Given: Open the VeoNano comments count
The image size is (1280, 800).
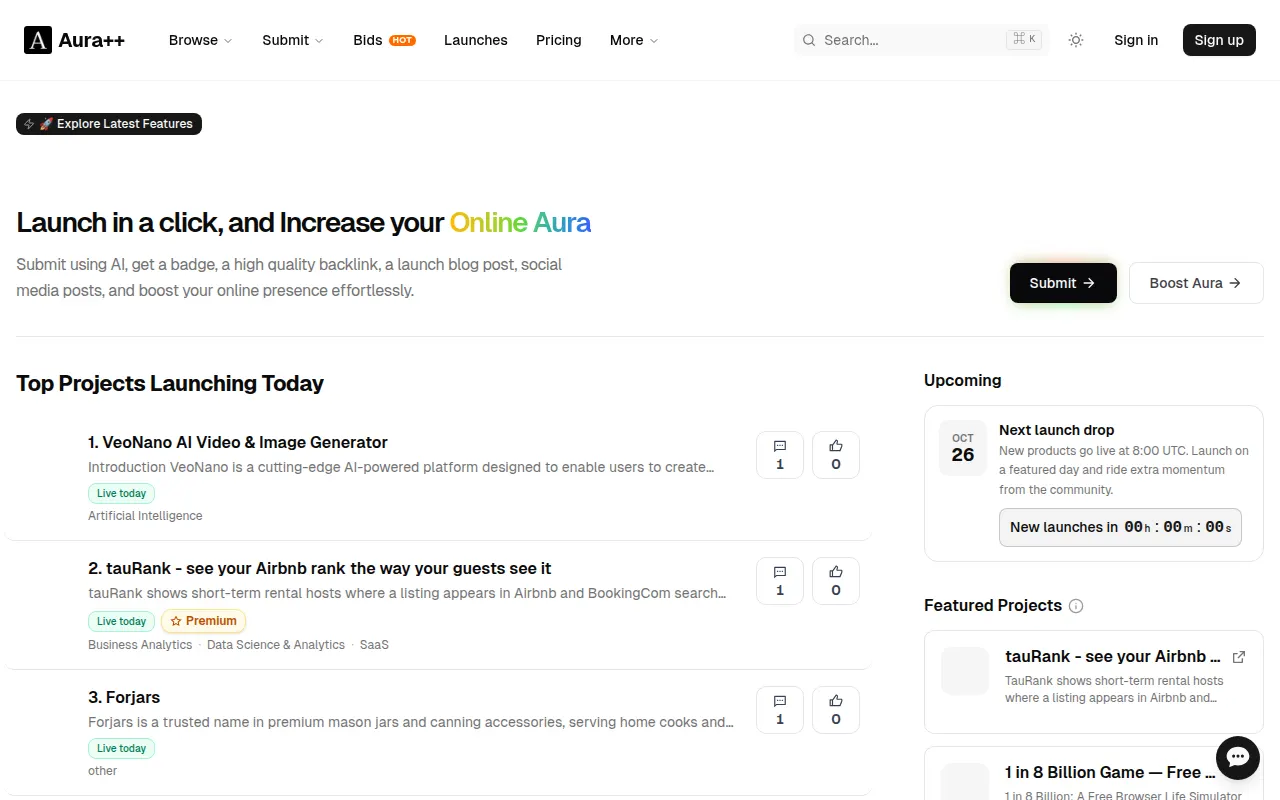Looking at the screenshot, I should pyautogui.click(x=780, y=455).
